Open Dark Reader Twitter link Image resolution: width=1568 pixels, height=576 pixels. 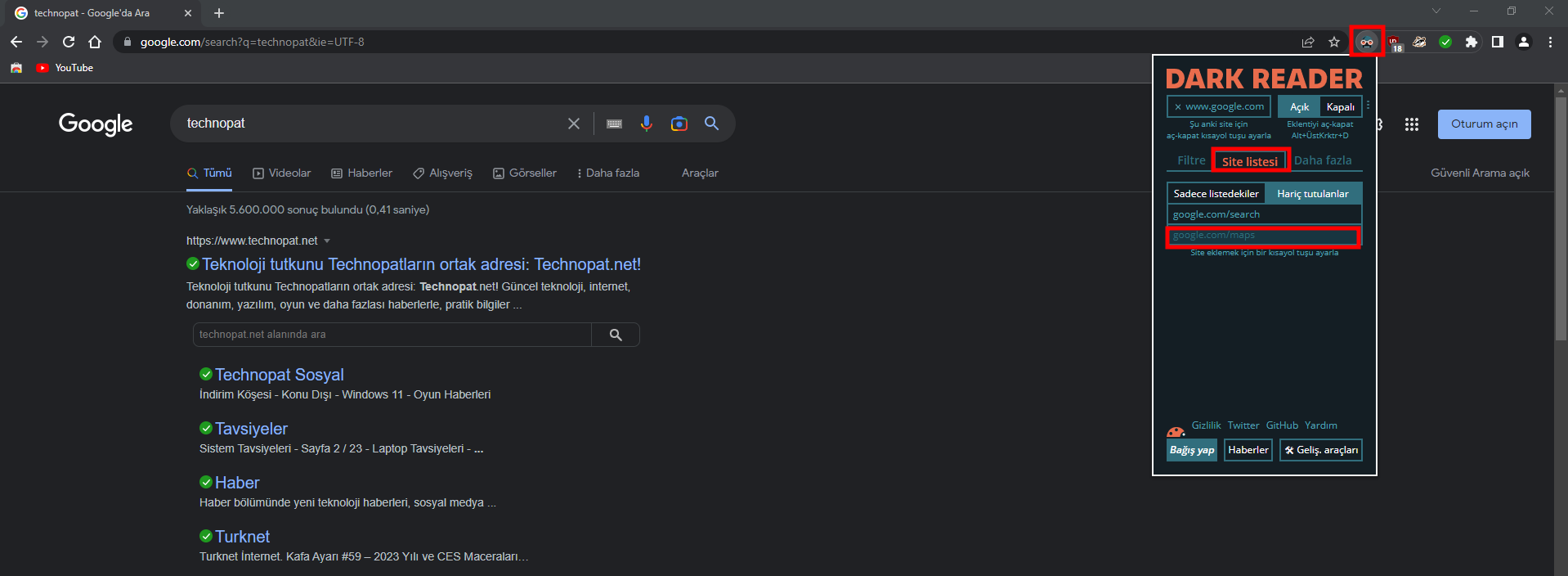tap(1243, 425)
